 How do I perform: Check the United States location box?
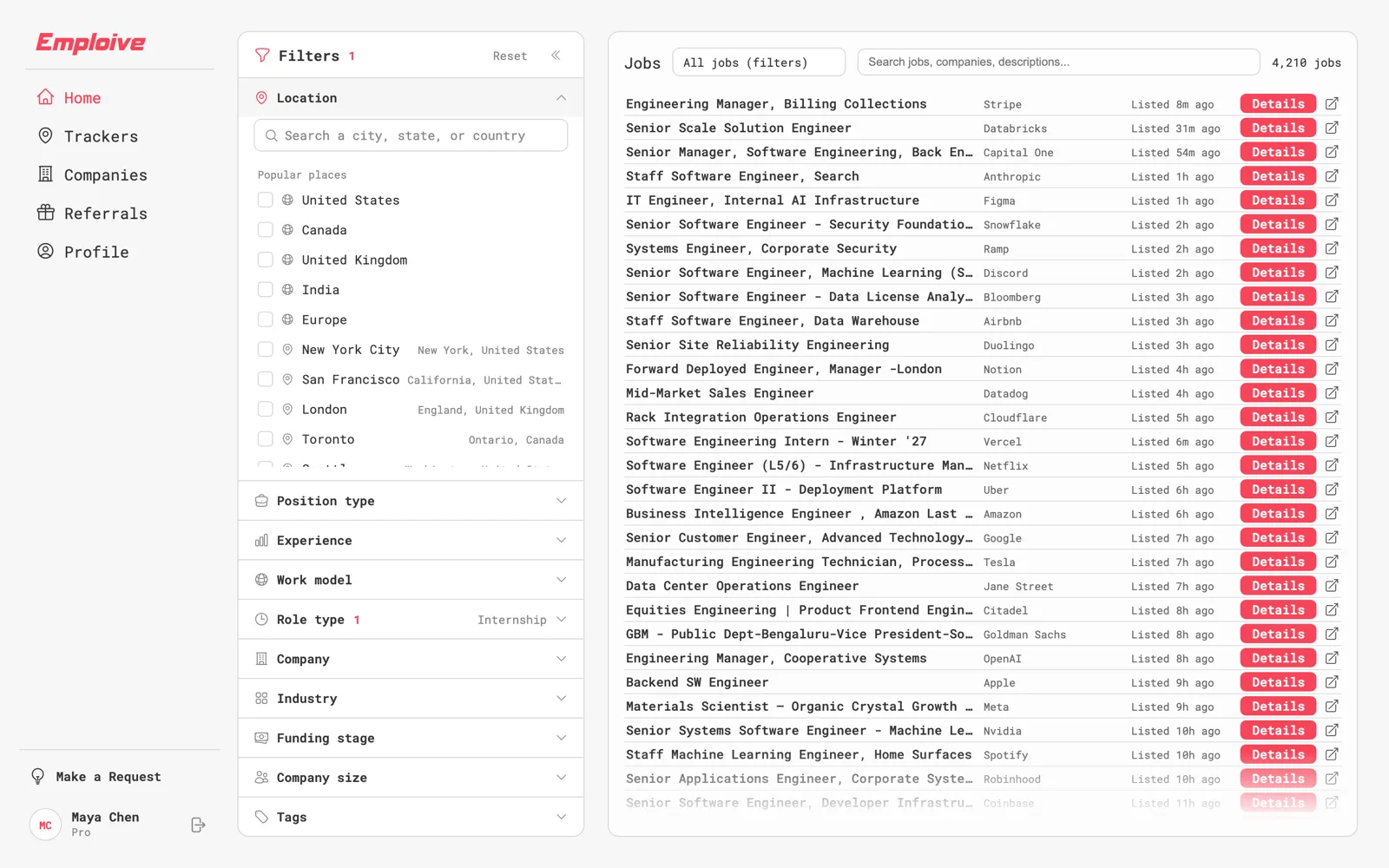point(266,200)
